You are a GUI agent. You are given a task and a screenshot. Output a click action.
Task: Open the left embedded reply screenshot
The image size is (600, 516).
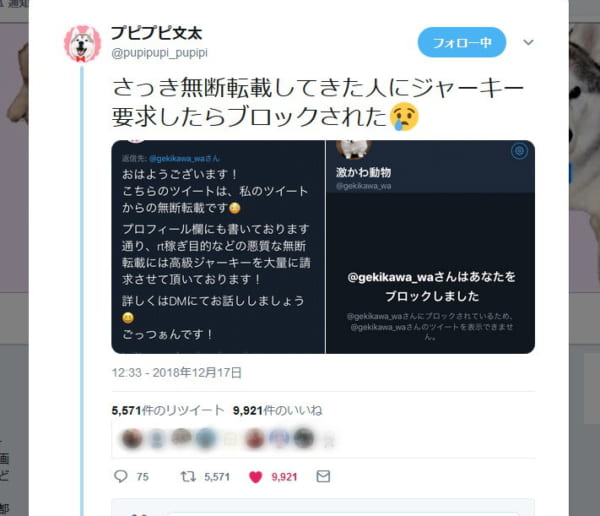(x=218, y=247)
